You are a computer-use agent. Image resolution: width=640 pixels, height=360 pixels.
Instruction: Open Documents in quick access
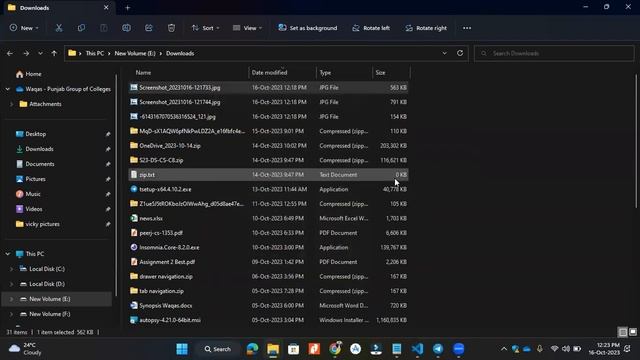(x=35, y=164)
